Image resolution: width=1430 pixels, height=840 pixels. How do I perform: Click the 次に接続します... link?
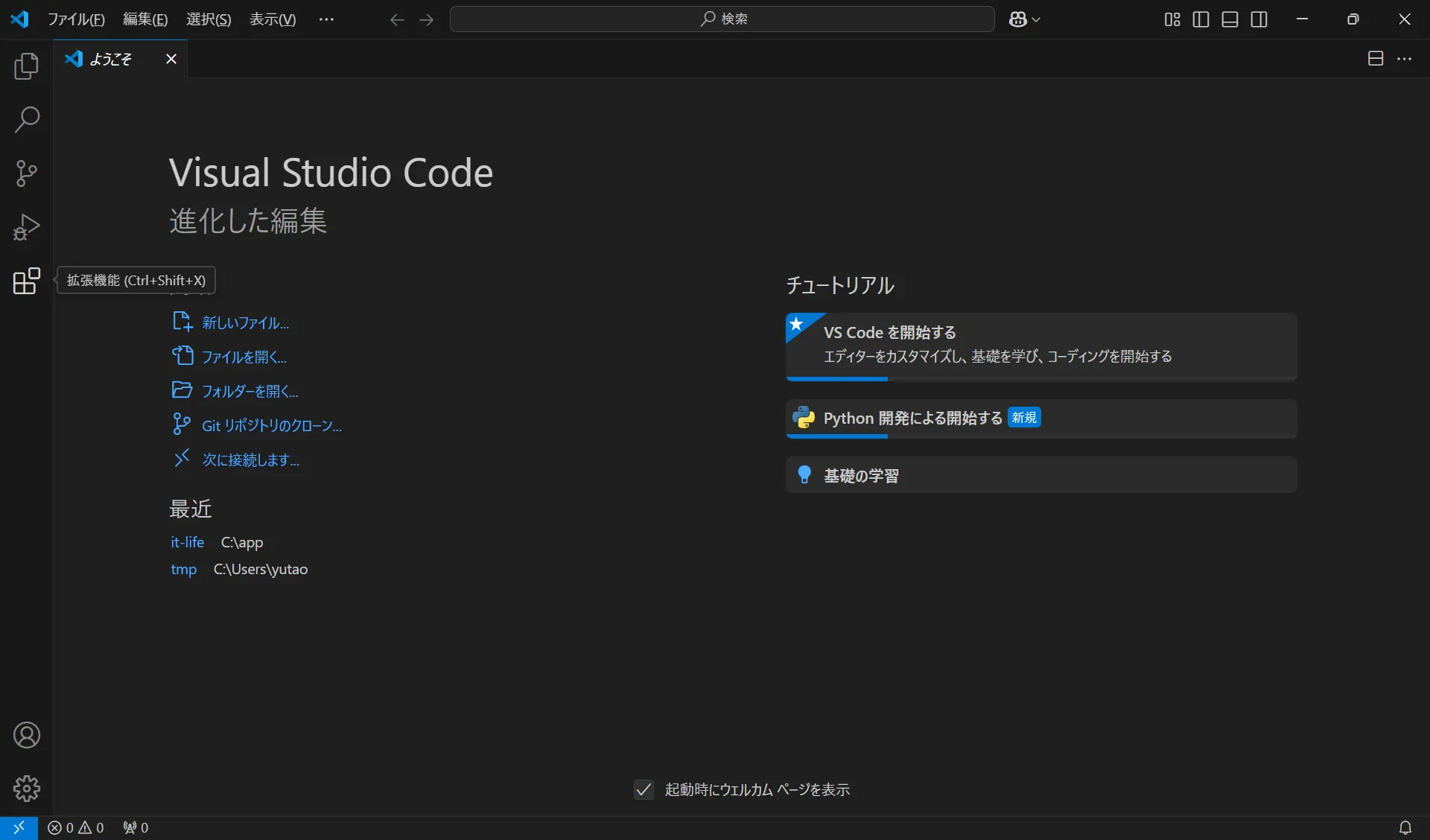pyautogui.click(x=251, y=459)
